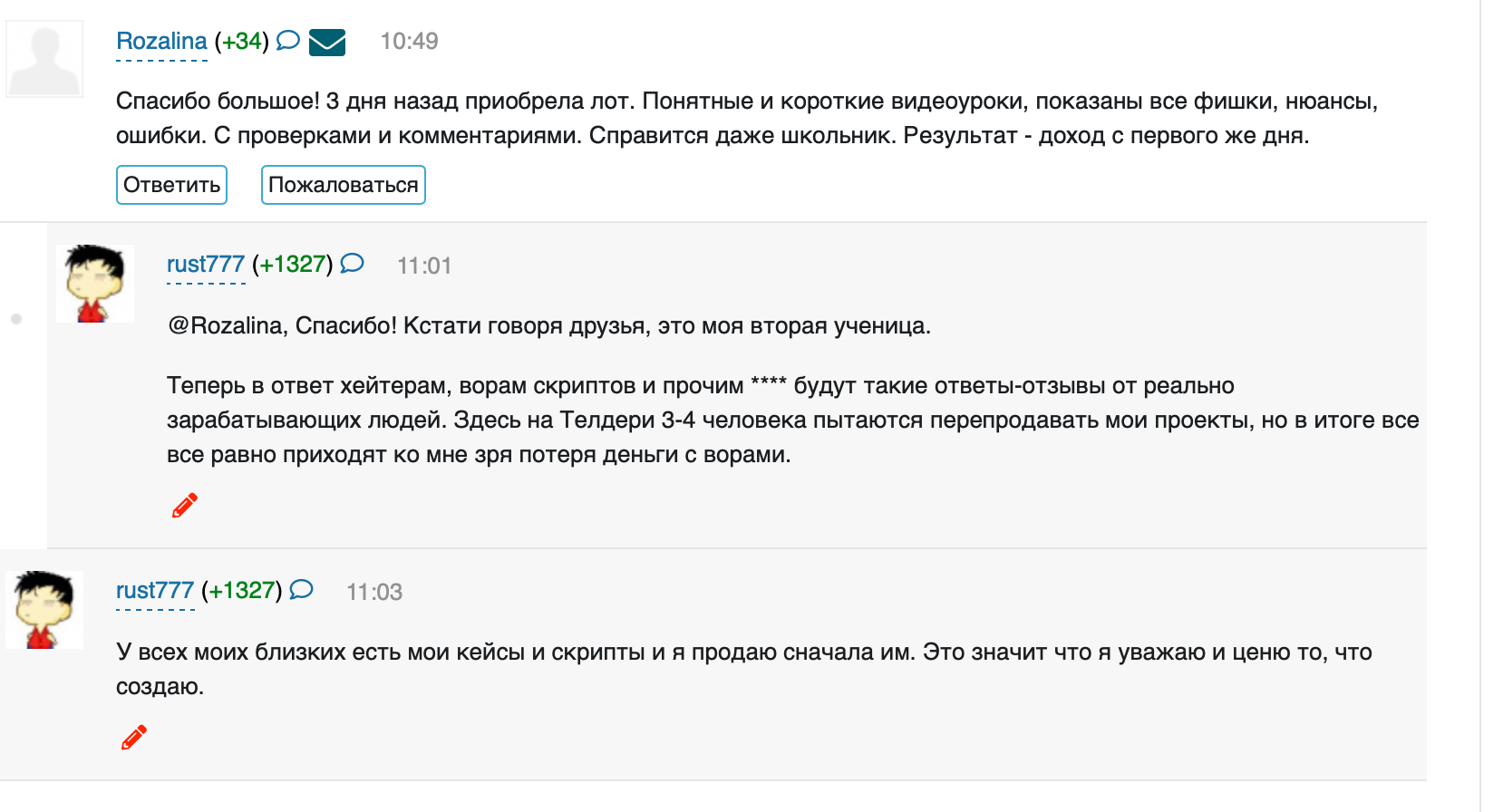Viewport: 1503px width, 812px height.
Task: Edit the 11:03 comment using red pencil
Action: coord(134,738)
